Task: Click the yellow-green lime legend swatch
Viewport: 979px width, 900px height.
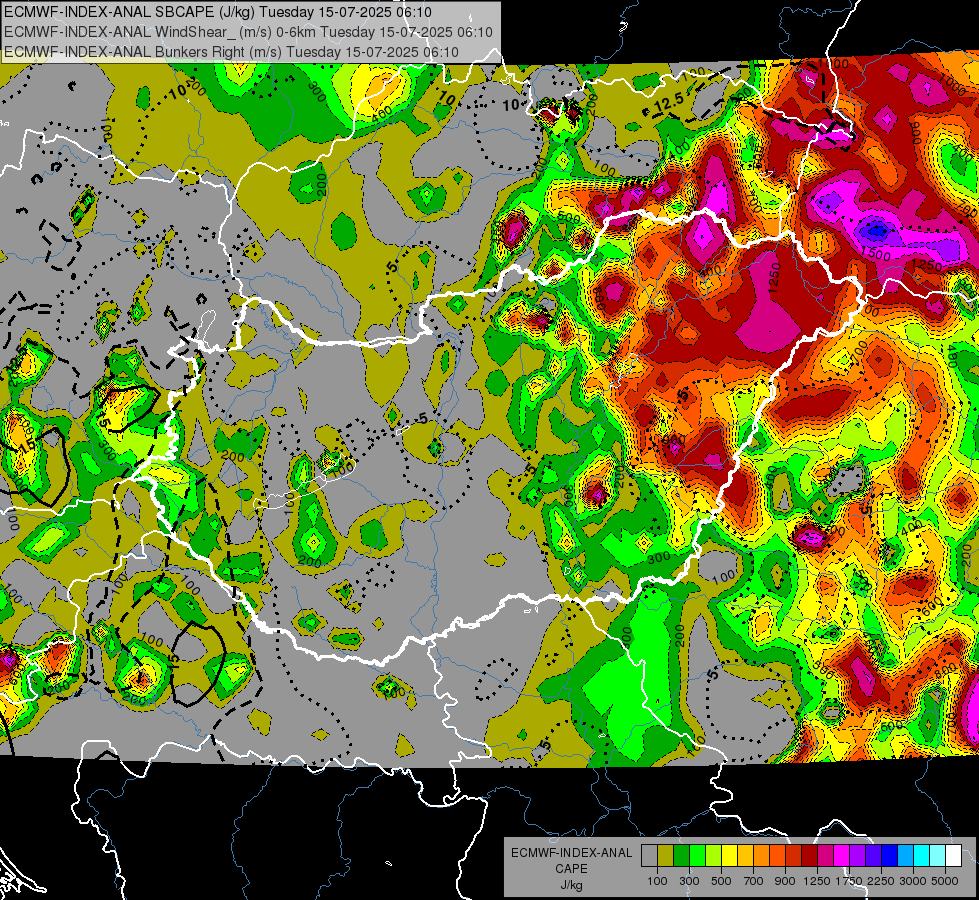Action: (x=714, y=856)
